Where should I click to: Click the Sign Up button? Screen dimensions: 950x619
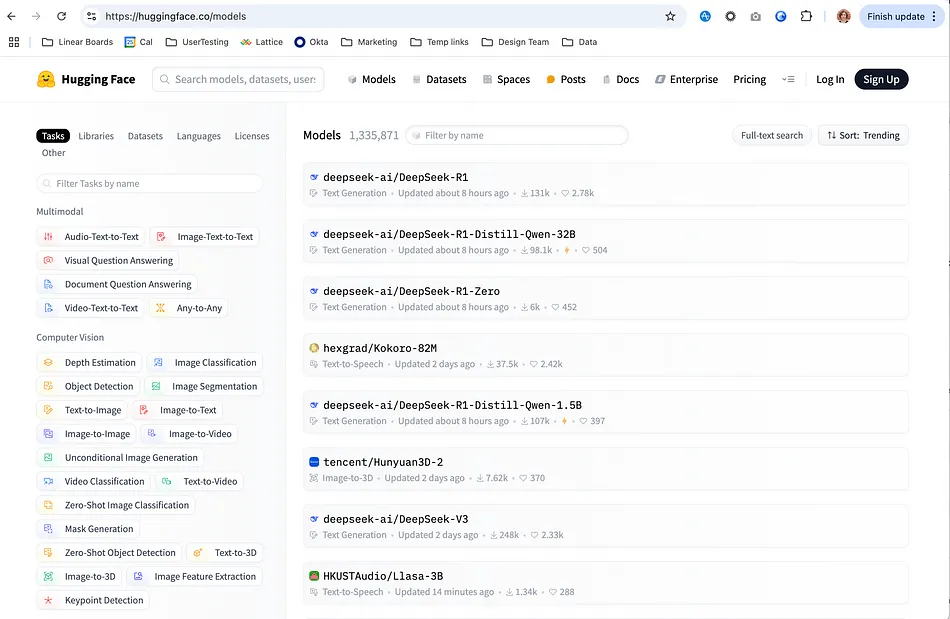pos(881,79)
